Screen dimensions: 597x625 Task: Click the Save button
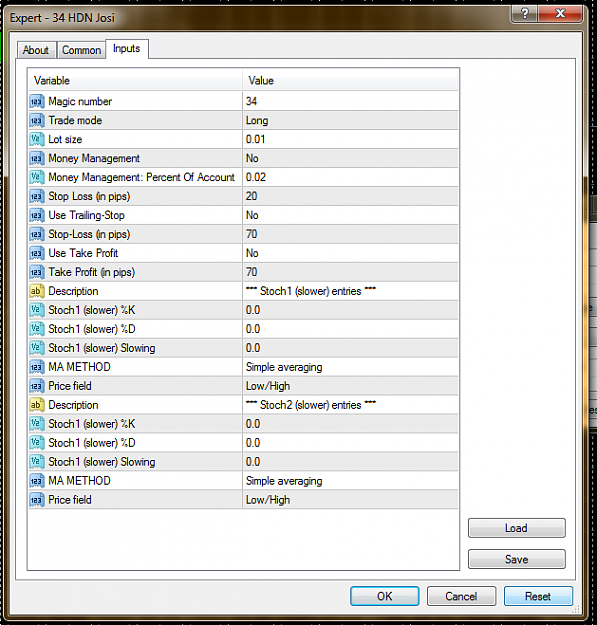tap(516, 559)
